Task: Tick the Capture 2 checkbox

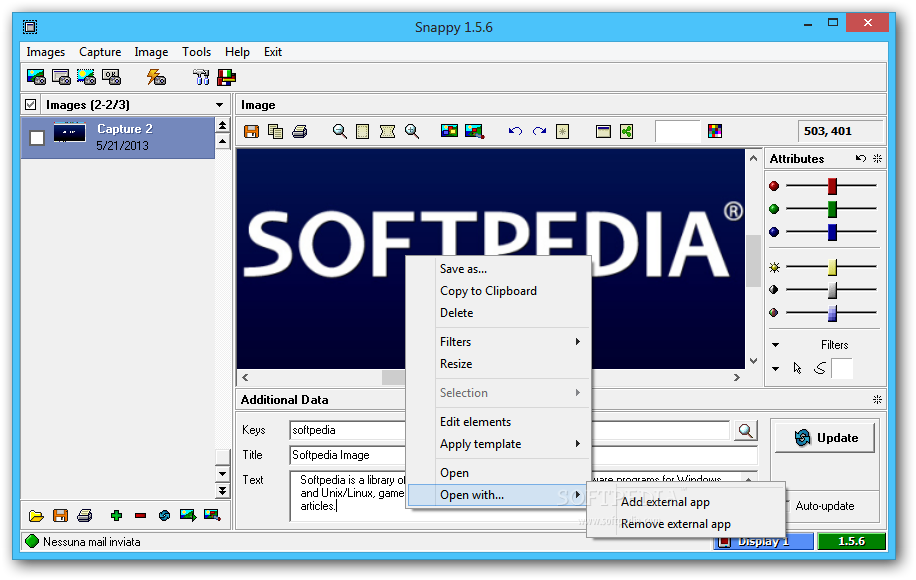Action: pyautogui.click(x=37, y=138)
